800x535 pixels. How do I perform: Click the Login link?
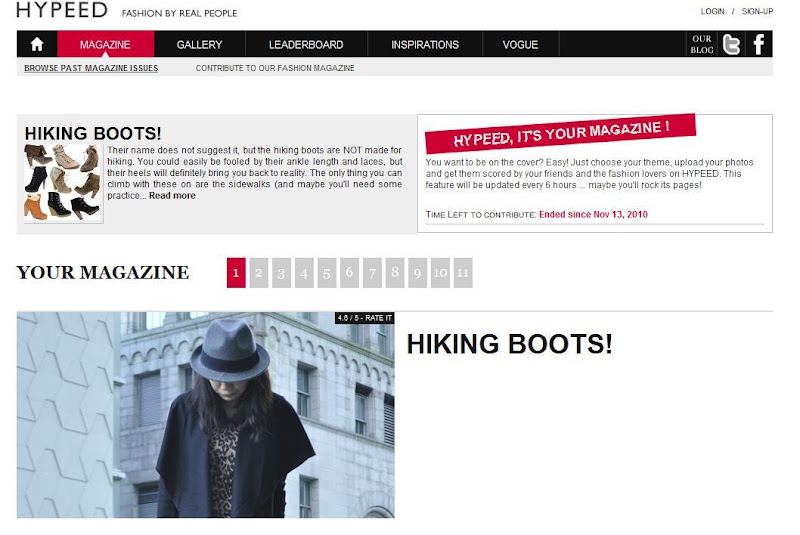click(712, 11)
